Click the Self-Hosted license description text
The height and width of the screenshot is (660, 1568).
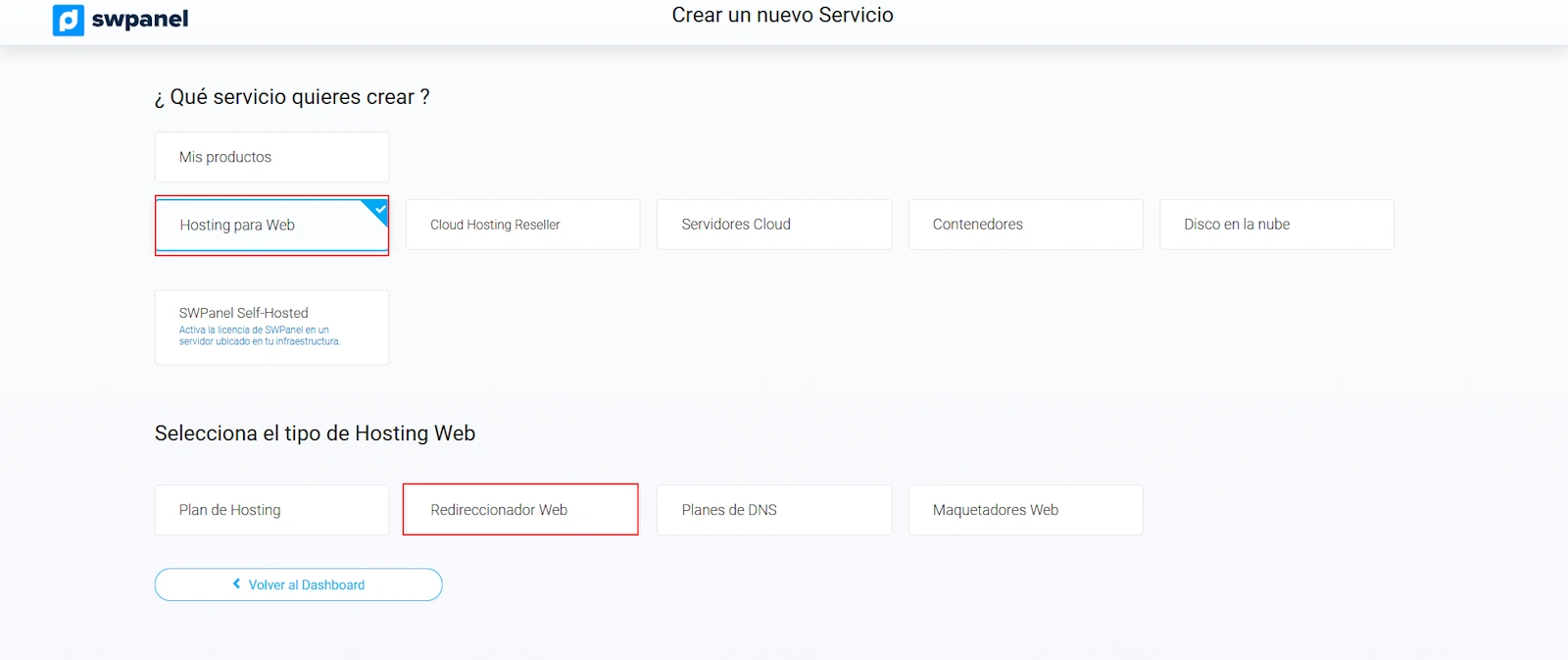click(x=259, y=336)
